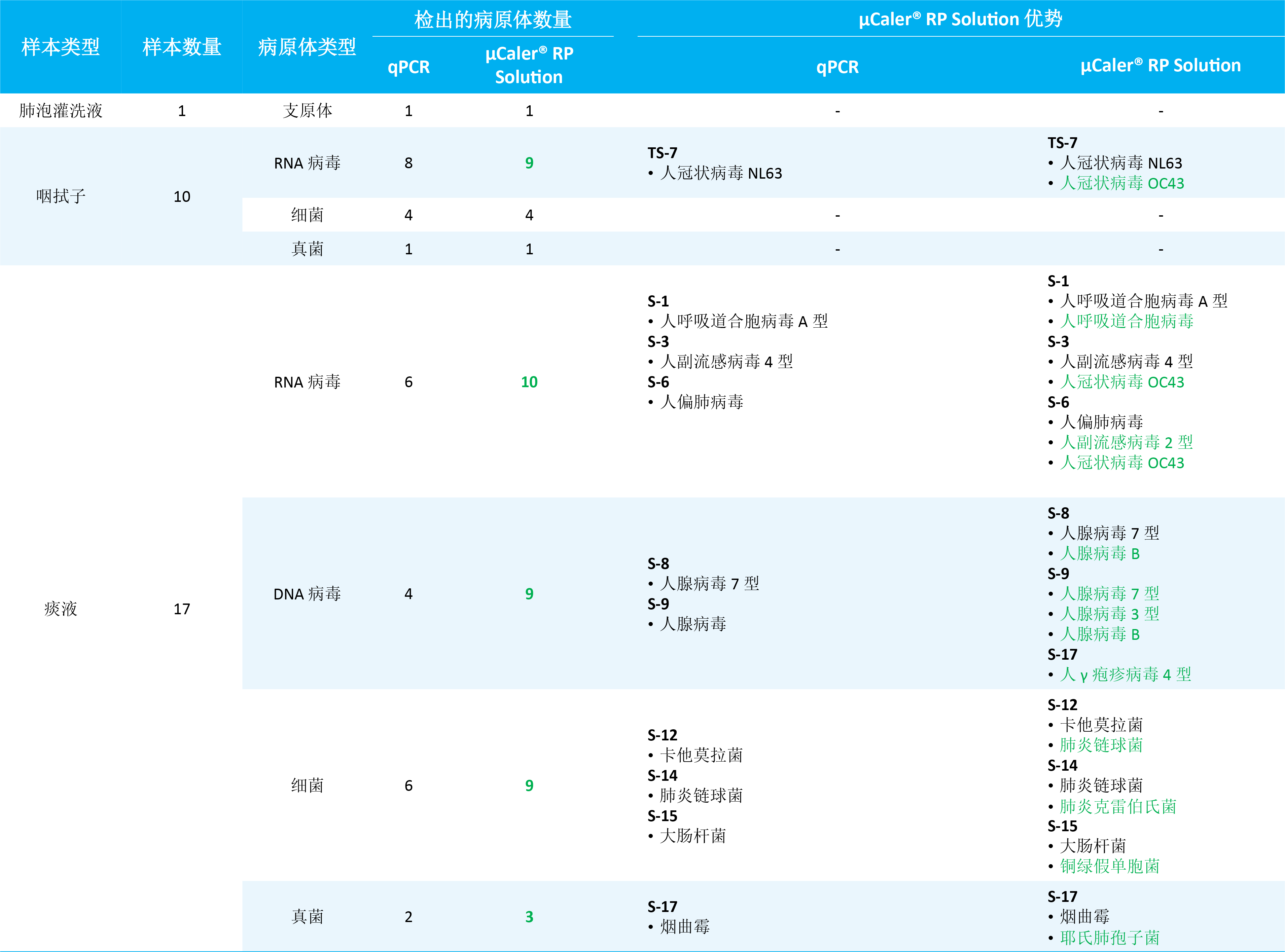Click the 病原体类型 column header
This screenshot has width=1285, height=952.
coord(307,47)
